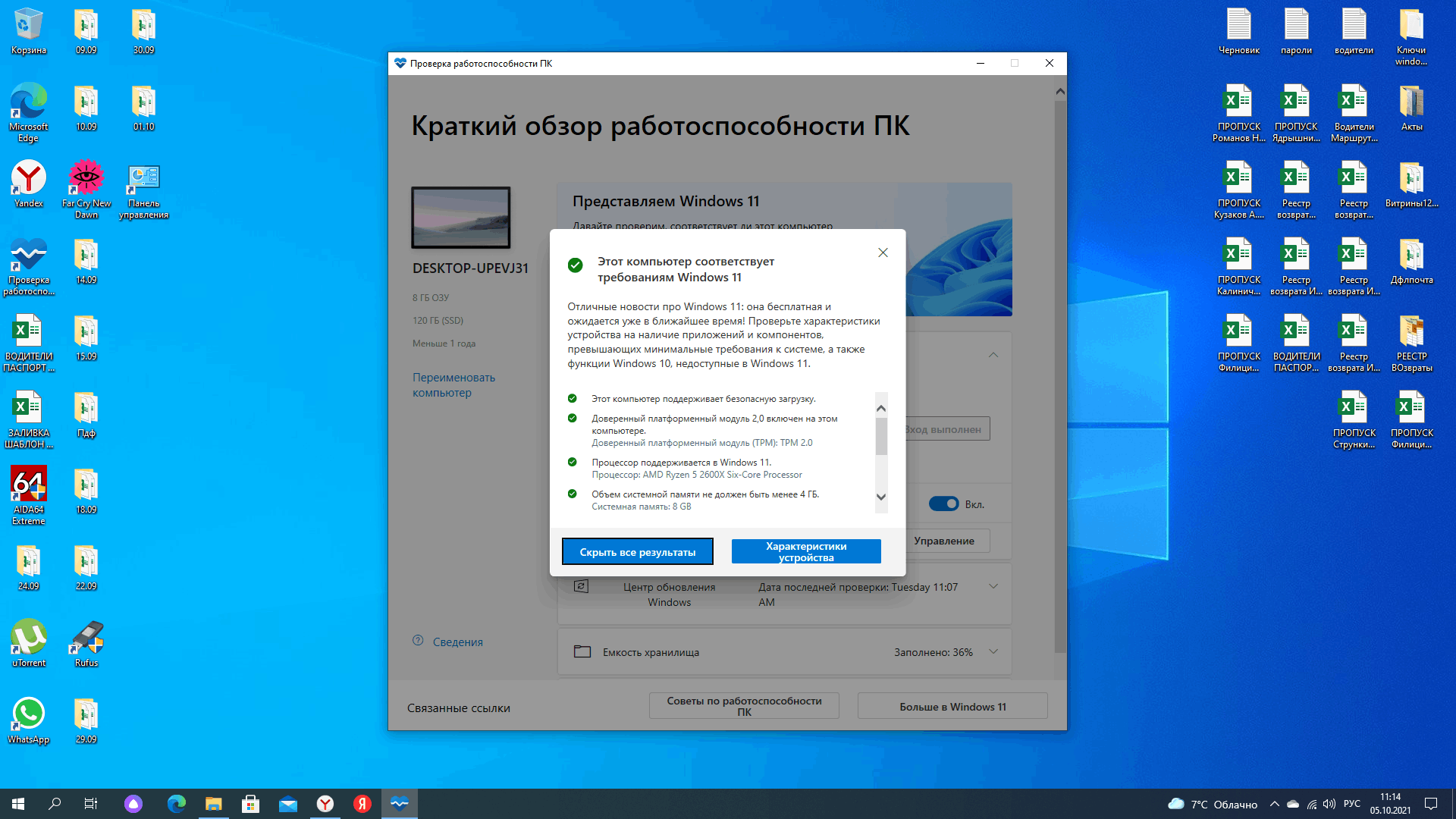Click the taskbar clock 11:14
This screenshot has width=1456, height=819.
pyautogui.click(x=1390, y=804)
